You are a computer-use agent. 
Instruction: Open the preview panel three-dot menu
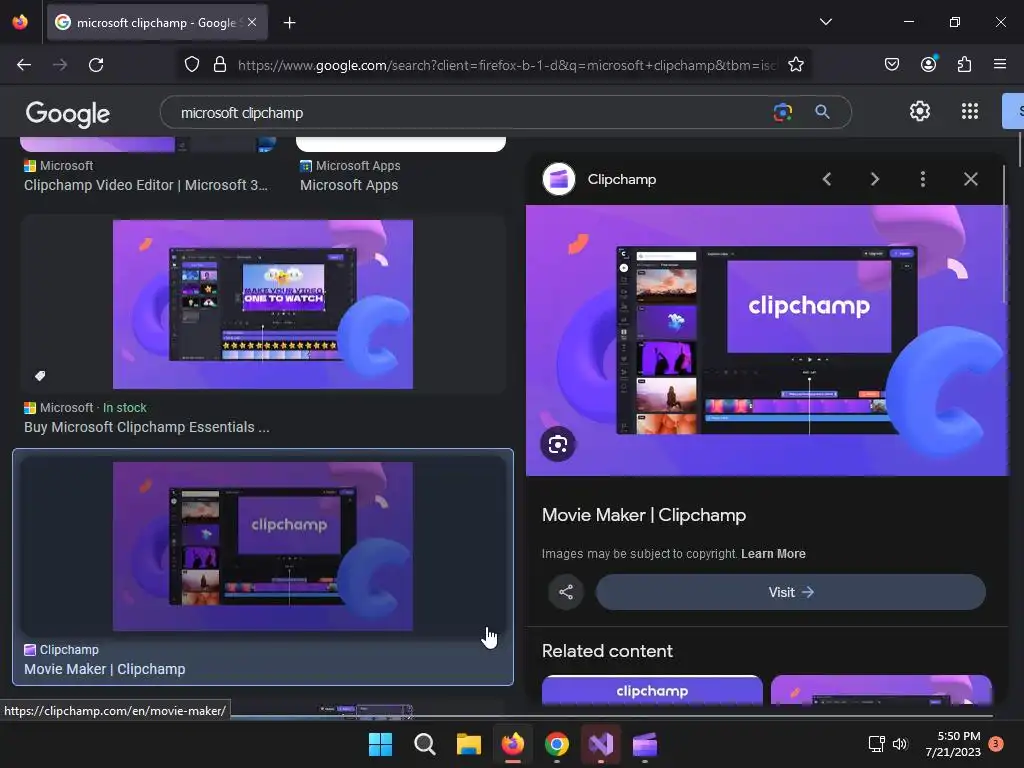point(923,179)
